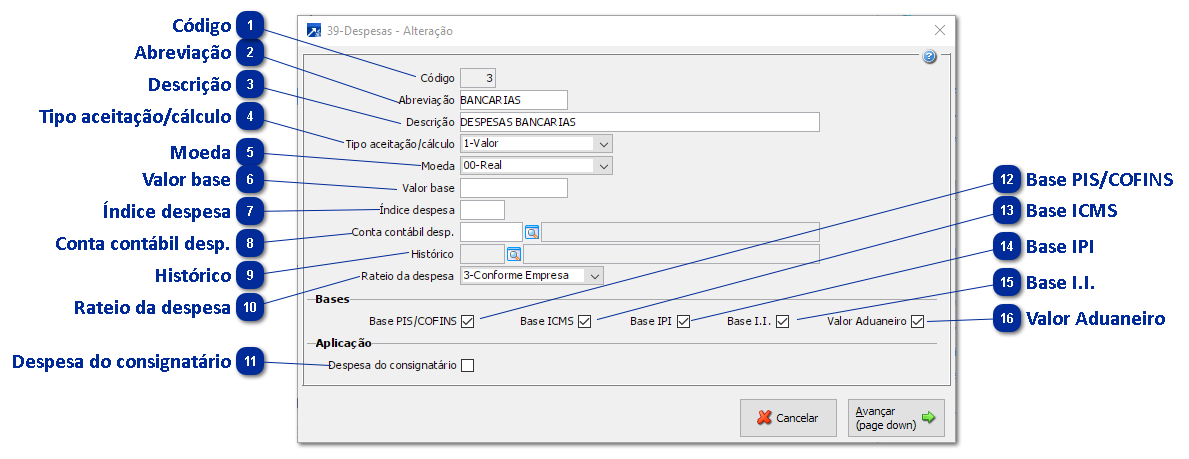Toggle the Base ICMS checkbox
Viewport: 1189px width, 459px height.
pyautogui.click(x=585, y=322)
